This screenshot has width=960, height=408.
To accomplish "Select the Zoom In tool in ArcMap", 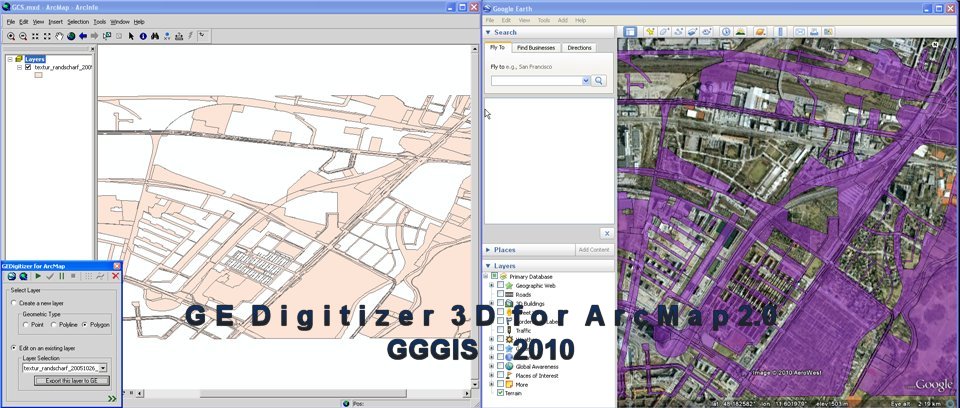I will [x=11, y=36].
